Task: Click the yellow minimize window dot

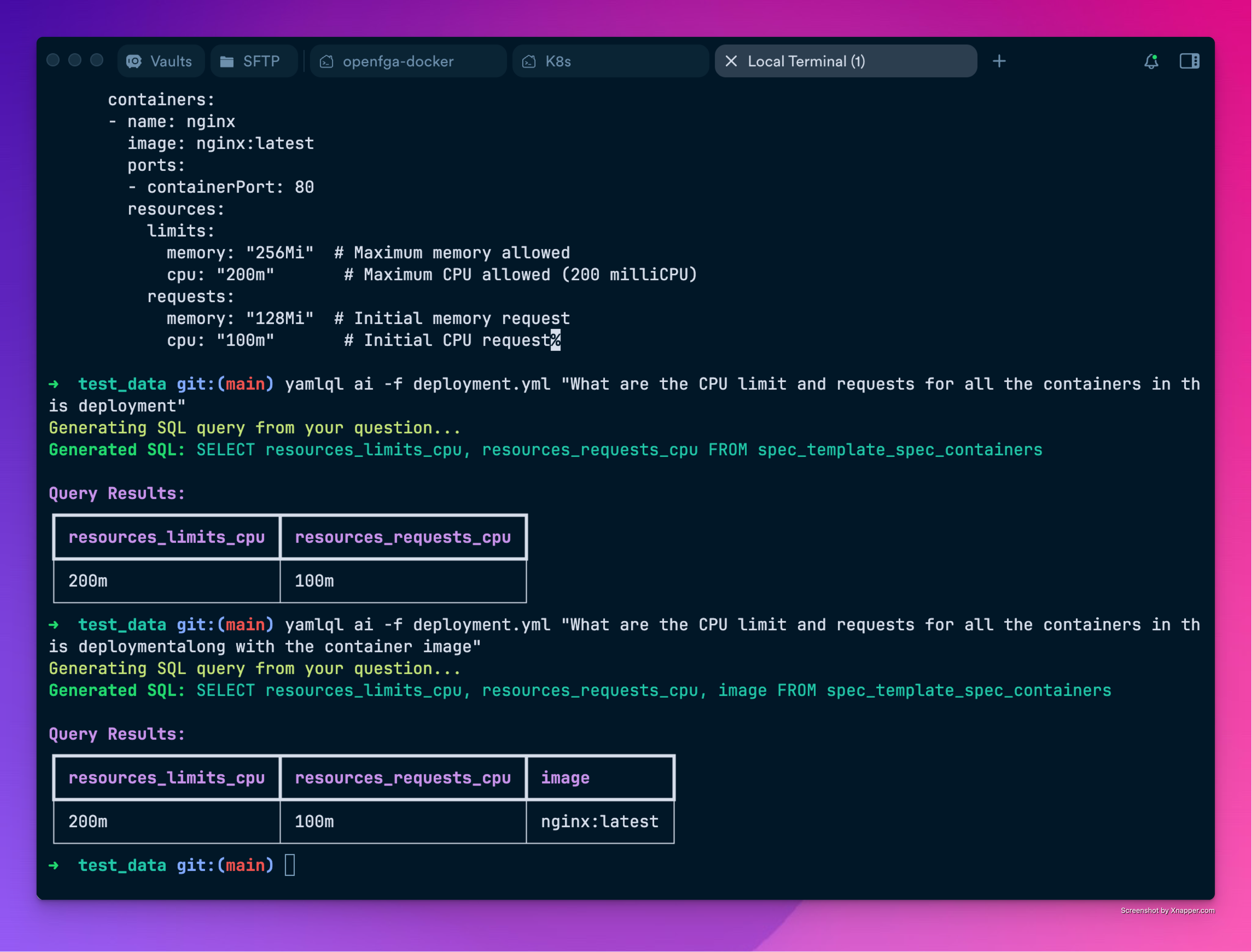Action: 75,60
